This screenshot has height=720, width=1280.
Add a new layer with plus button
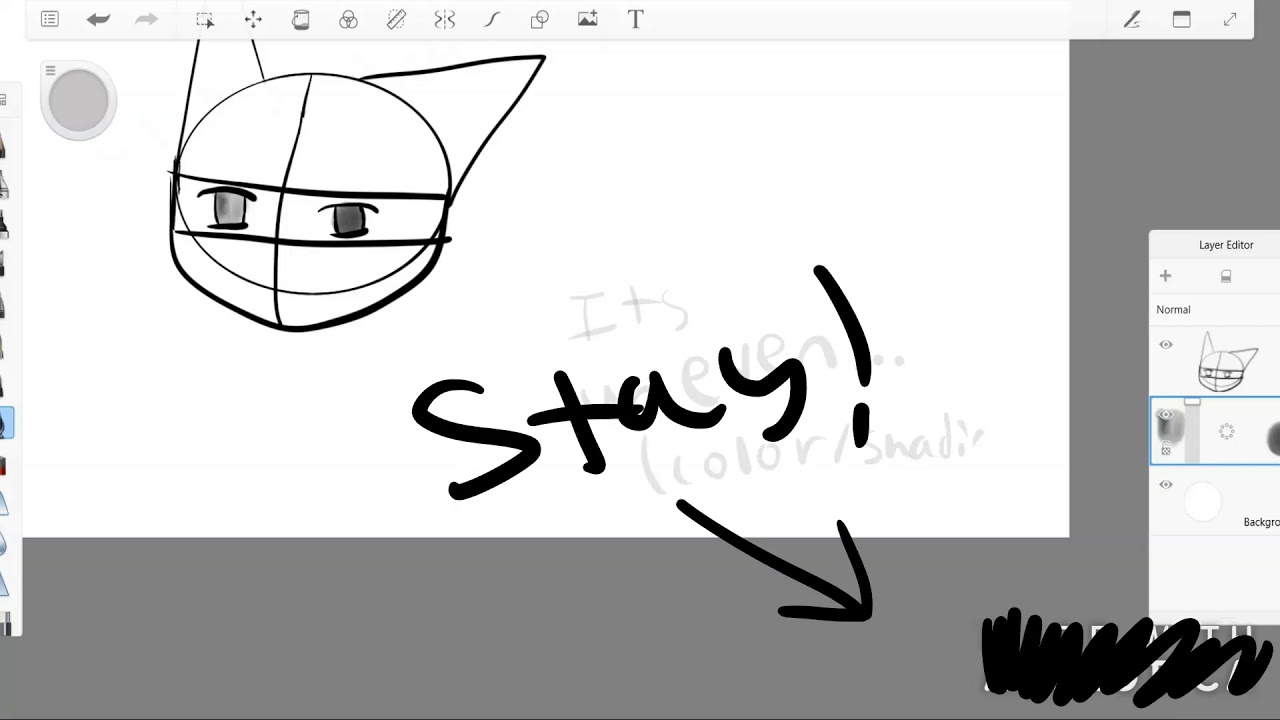(x=1166, y=276)
